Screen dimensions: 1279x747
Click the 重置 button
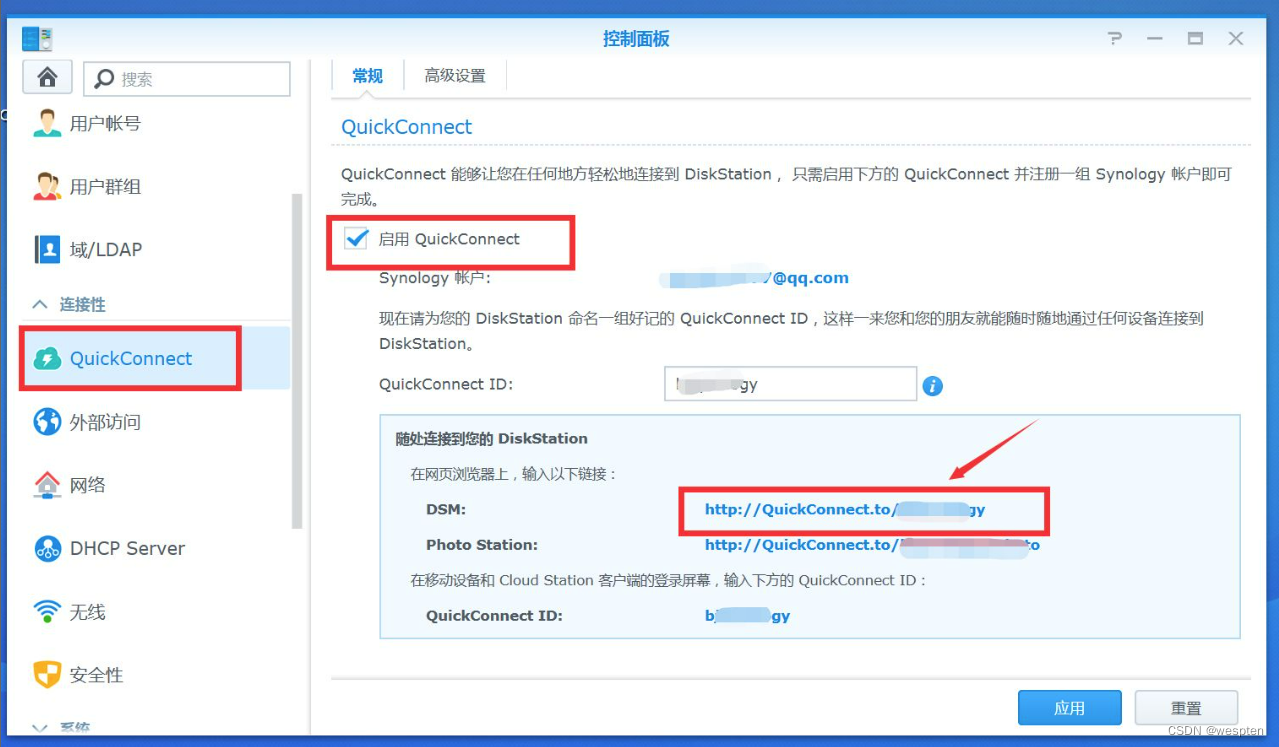pyautogui.click(x=1186, y=708)
